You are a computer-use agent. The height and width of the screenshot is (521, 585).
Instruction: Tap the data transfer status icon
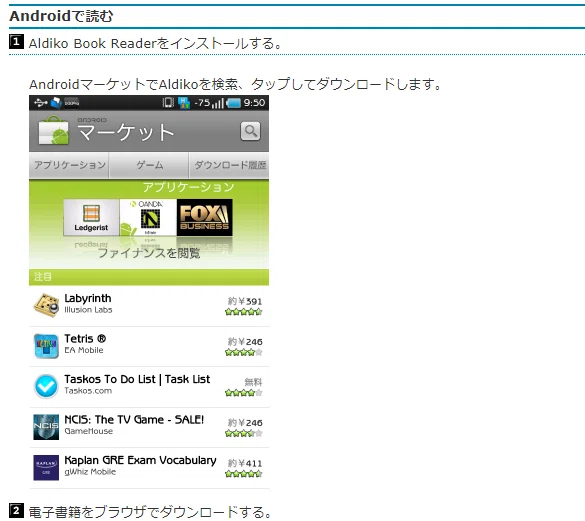point(184,103)
